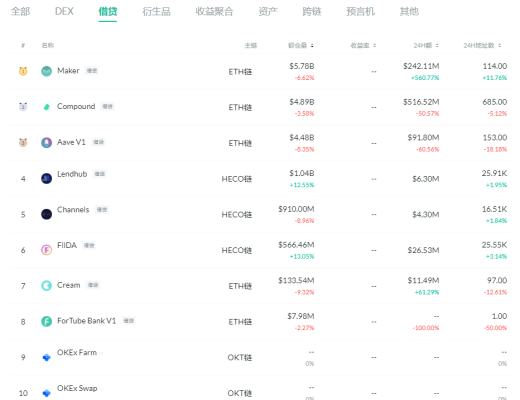
Task: Click the first-place medal icon beside Maker
Action: tap(23, 71)
